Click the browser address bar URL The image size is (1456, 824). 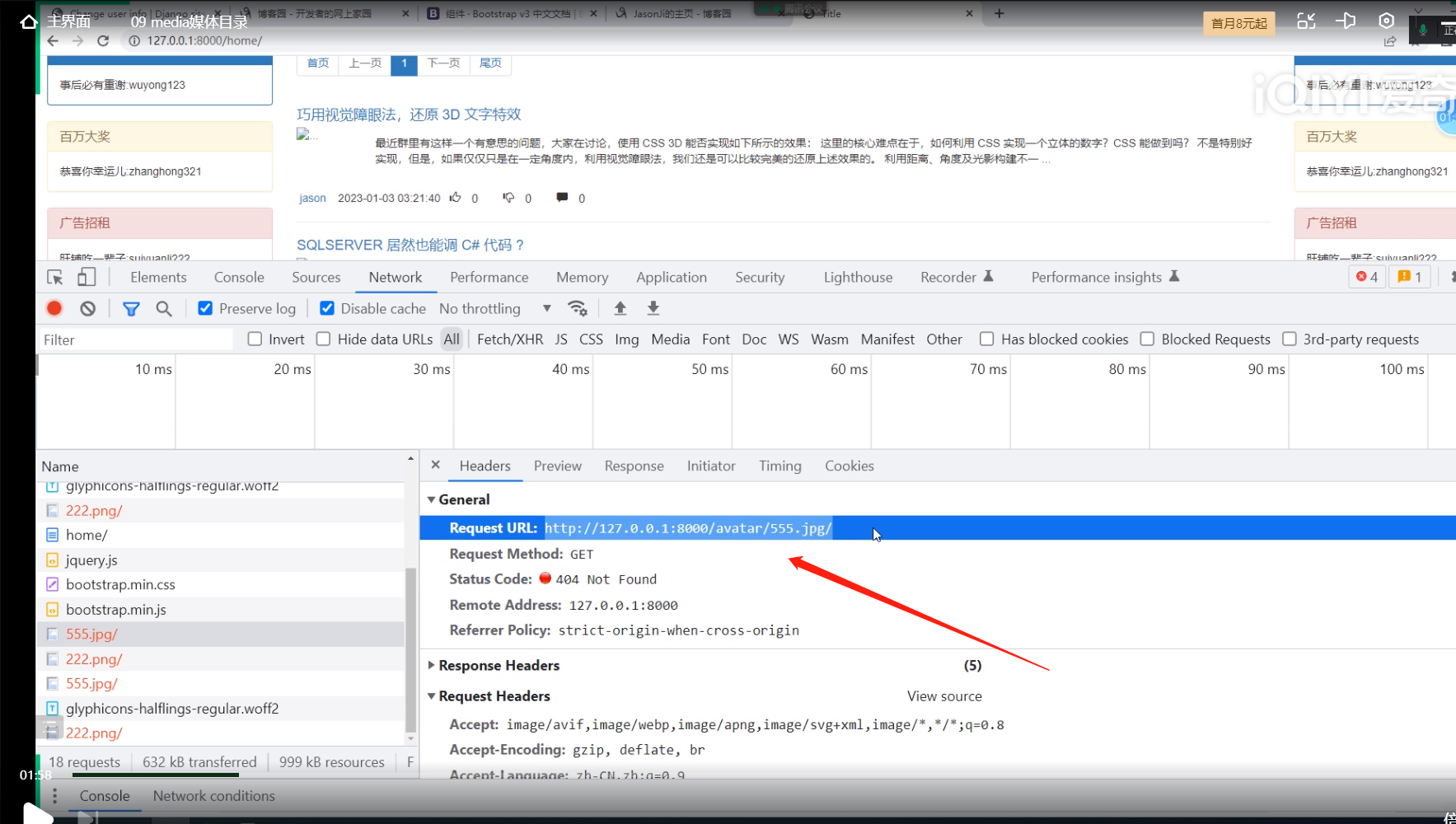(x=204, y=40)
